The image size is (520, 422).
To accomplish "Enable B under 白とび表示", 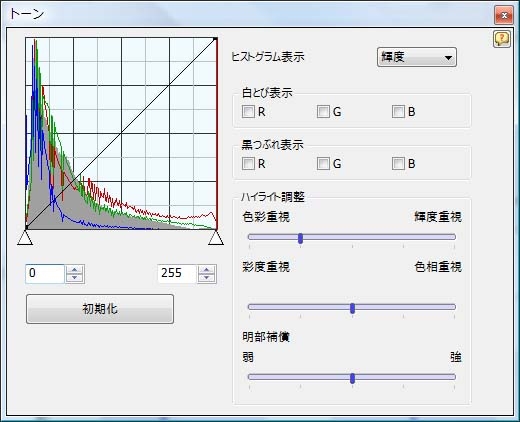I will click(x=398, y=112).
